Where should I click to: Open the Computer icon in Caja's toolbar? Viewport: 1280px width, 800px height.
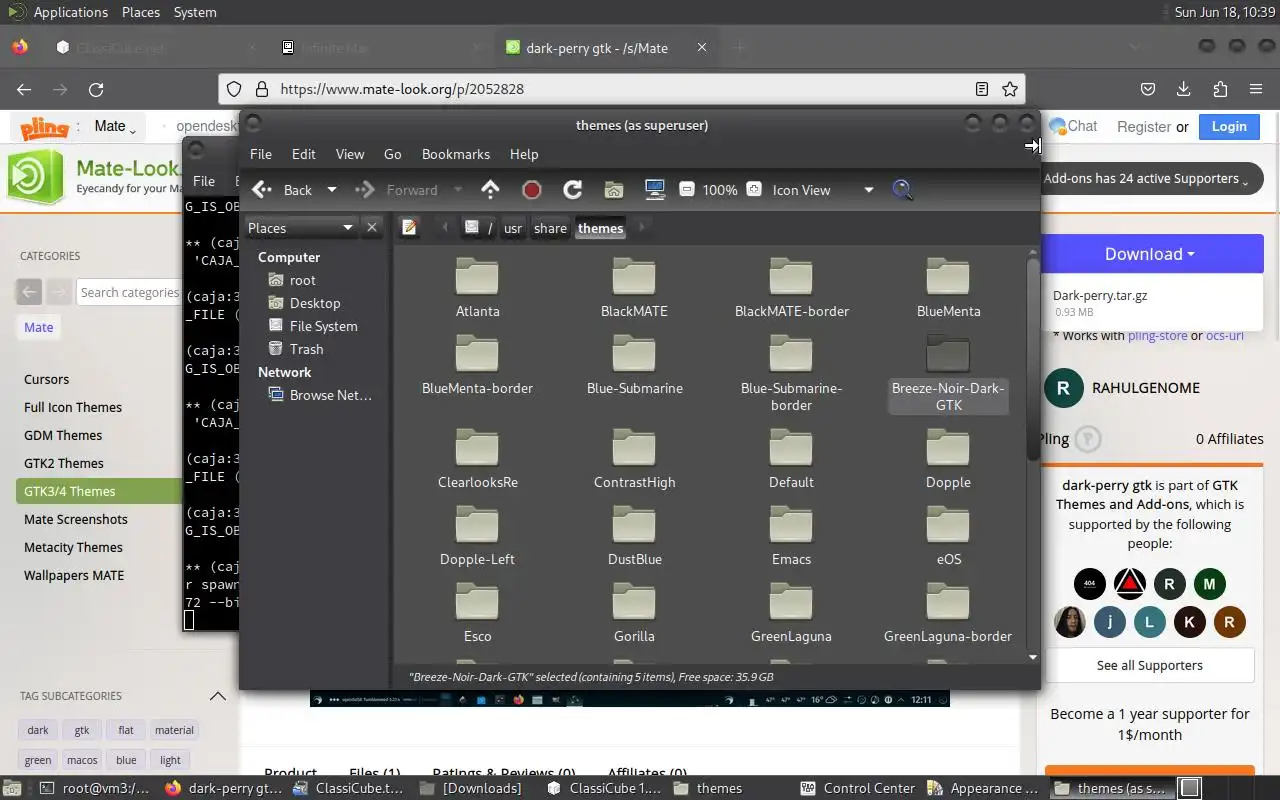[655, 190]
